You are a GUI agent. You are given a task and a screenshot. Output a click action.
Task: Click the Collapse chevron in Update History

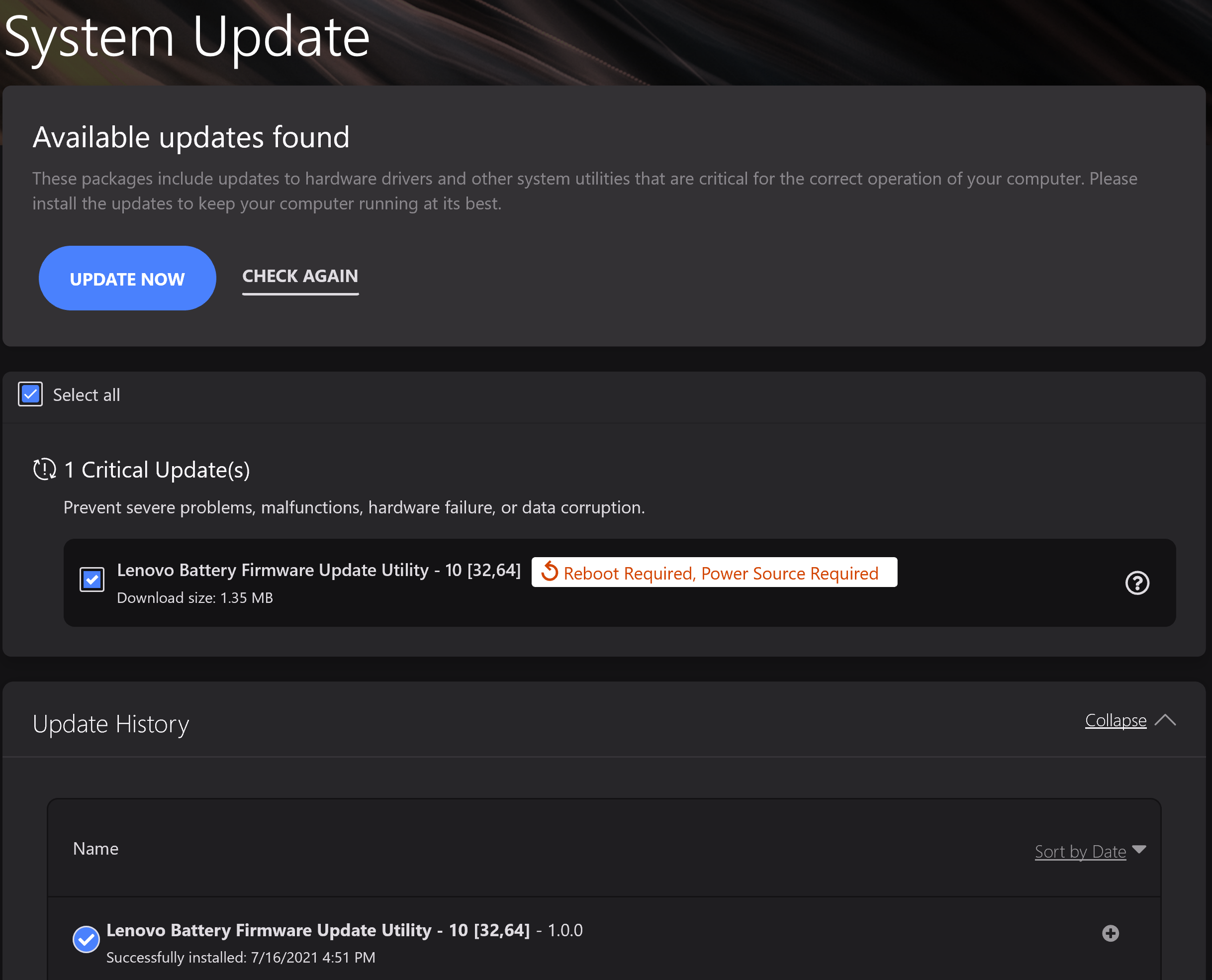pos(1164,720)
